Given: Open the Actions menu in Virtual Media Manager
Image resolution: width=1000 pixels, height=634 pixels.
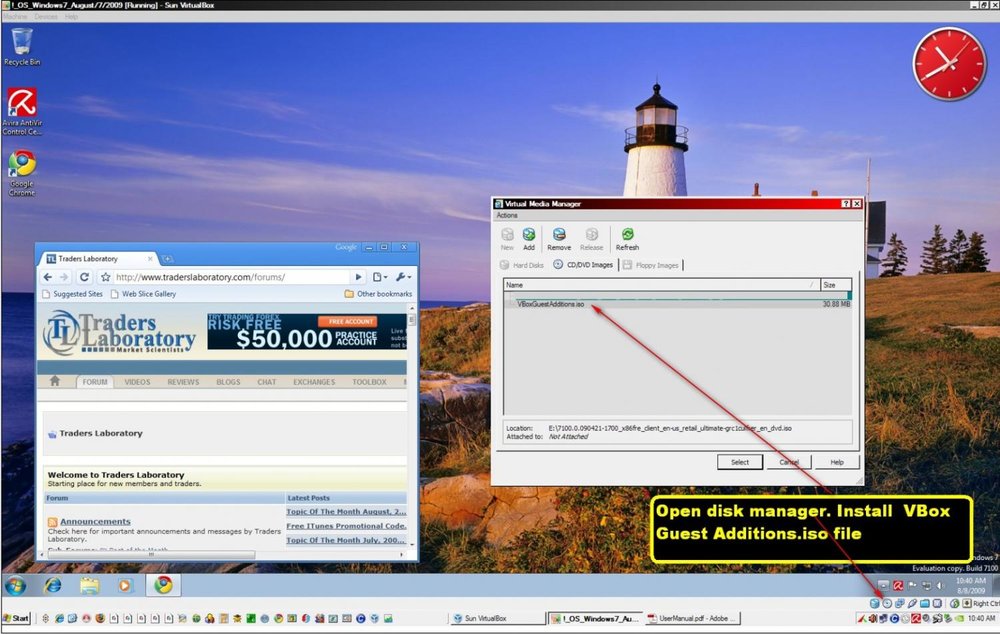Looking at the screenshot, I should (508, 216).
